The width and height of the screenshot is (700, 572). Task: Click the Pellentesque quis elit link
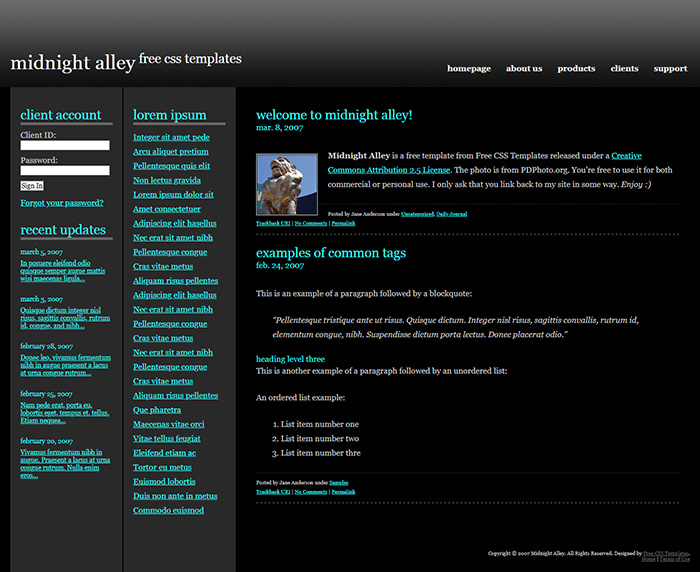[171, 166]
